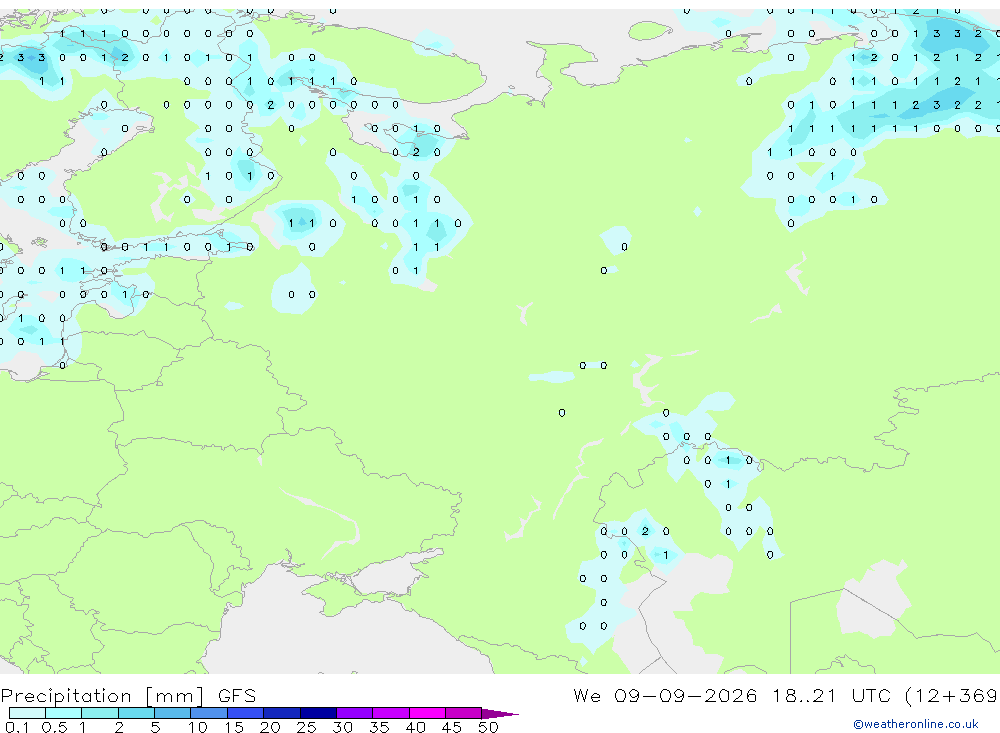
Task: Pick the 35–40 mm violet legend swatch
Action: pos(391,713)
